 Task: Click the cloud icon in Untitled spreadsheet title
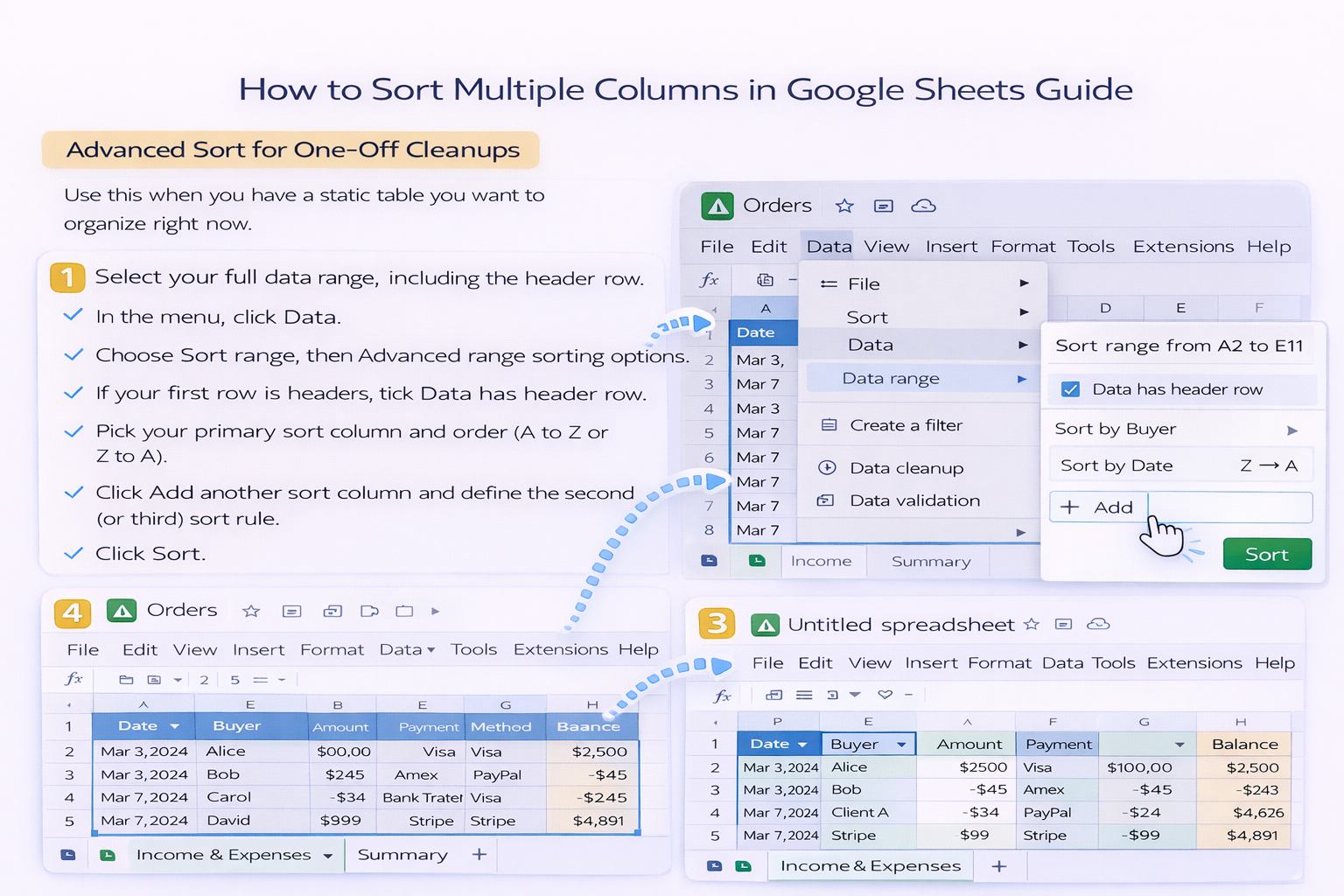tap(1097, 624)
